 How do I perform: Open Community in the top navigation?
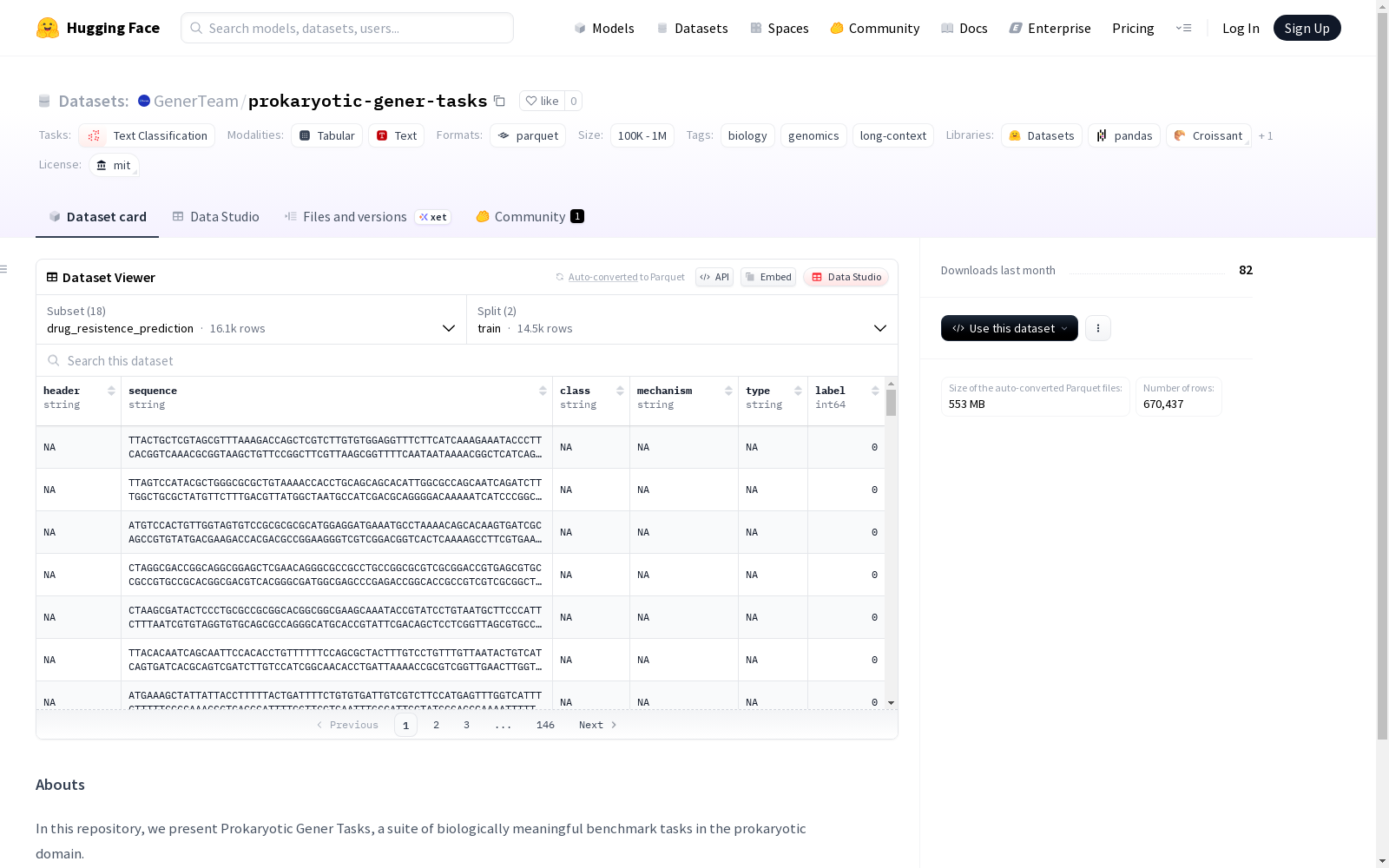875,28
